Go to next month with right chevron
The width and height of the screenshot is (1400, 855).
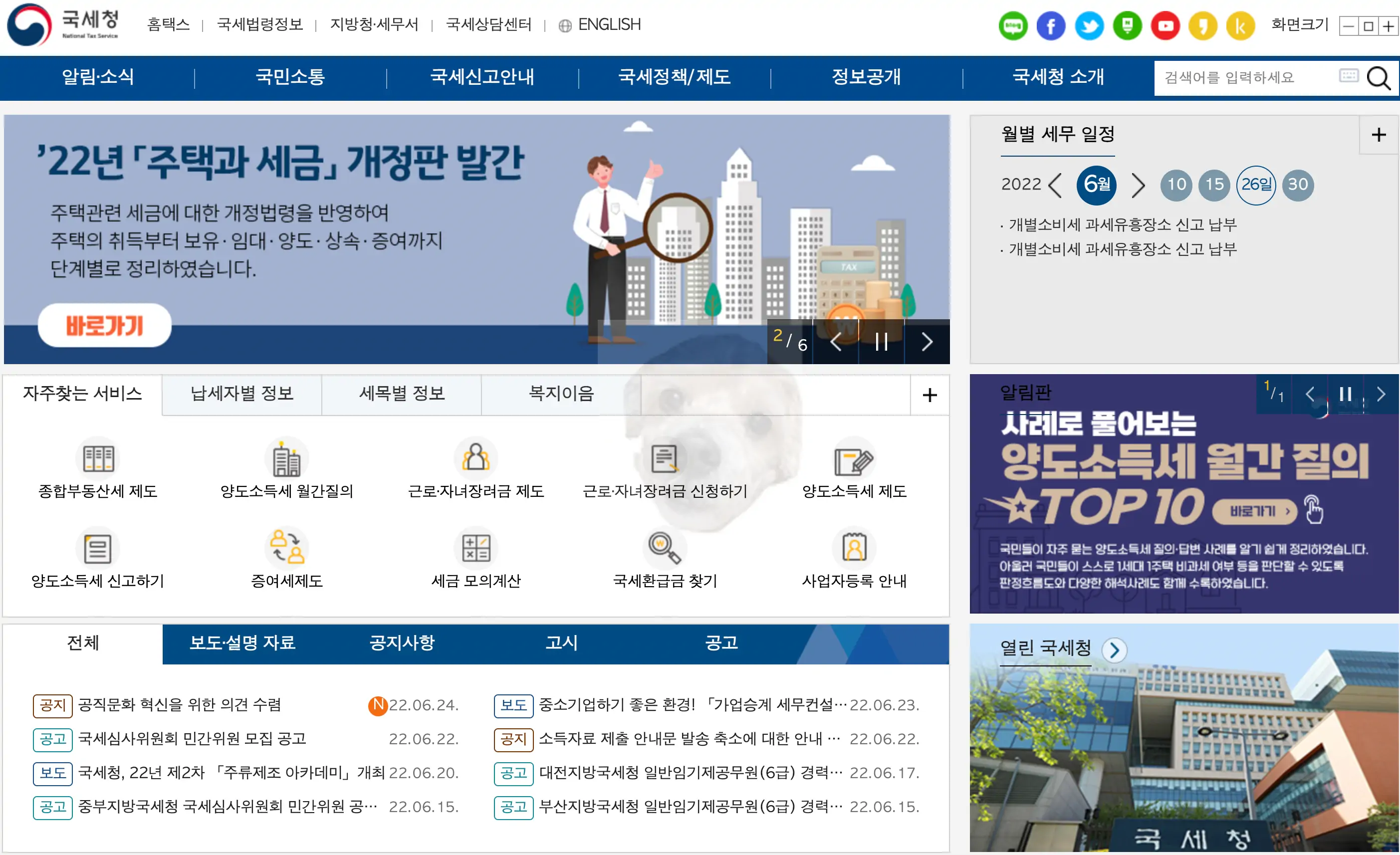click(x=1139, y=185)
